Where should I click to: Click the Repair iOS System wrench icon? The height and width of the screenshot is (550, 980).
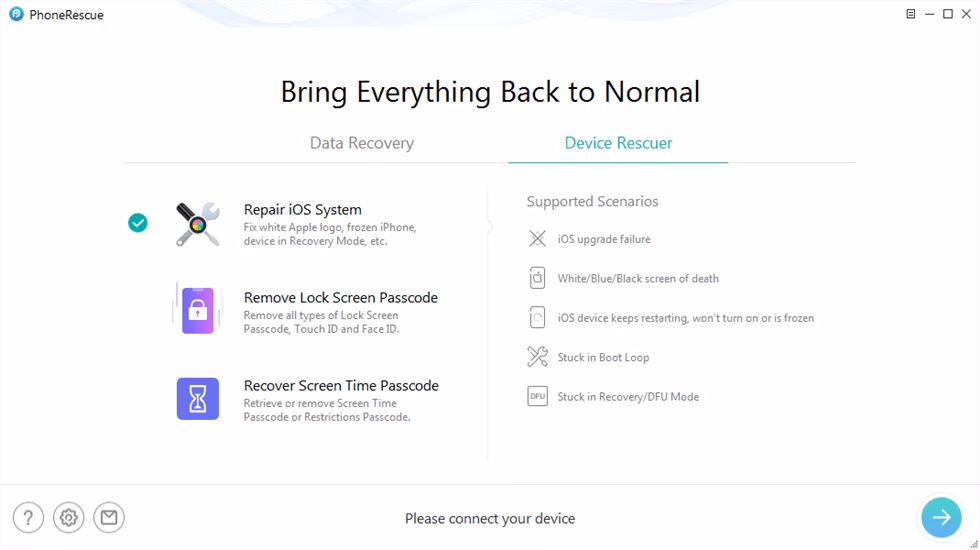point(197,223)
